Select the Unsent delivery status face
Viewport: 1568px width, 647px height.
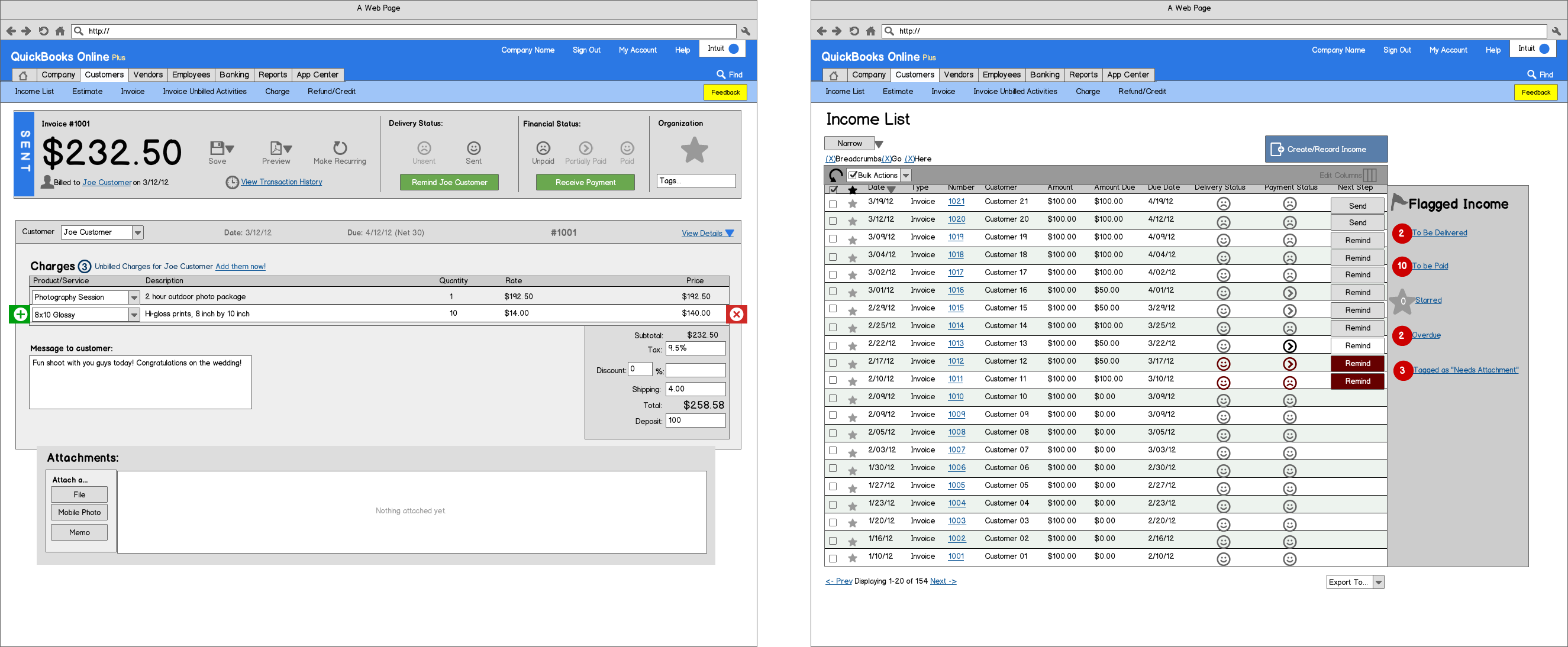[x=424, y=148]
